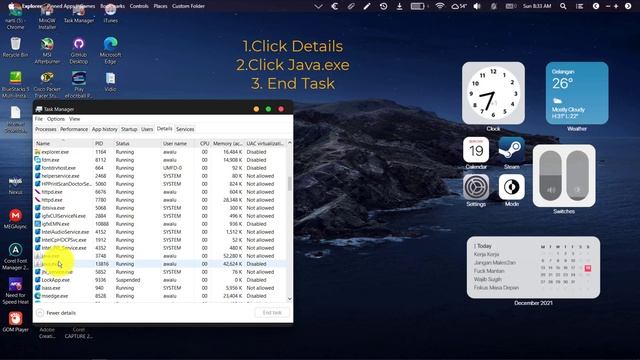Select the explorer.exe process row
This screenshot has height=360, width=640.
160,152
